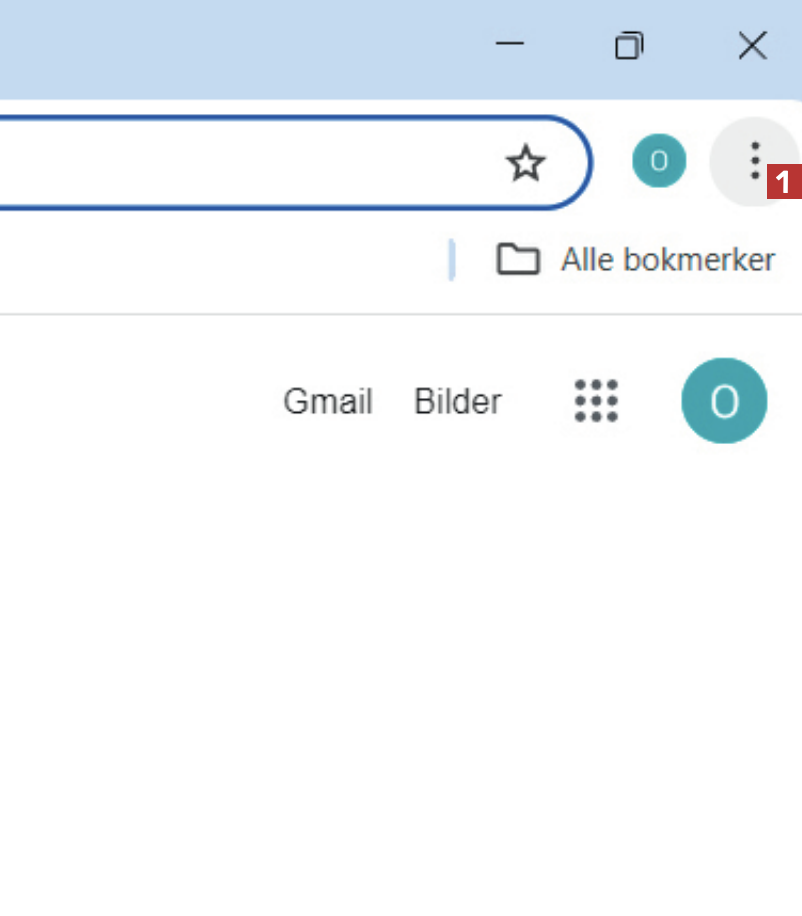Restore down the browser window
Viewport: 802px width, 916px height.
click(629, 45)
